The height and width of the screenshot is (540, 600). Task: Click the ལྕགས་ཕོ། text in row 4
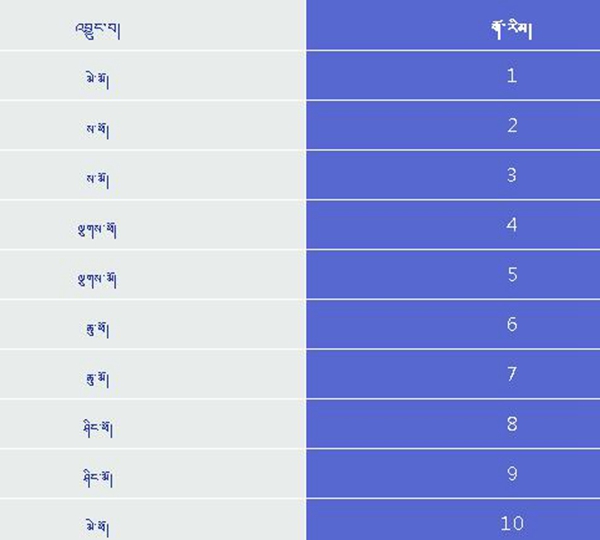pos(97,230)
